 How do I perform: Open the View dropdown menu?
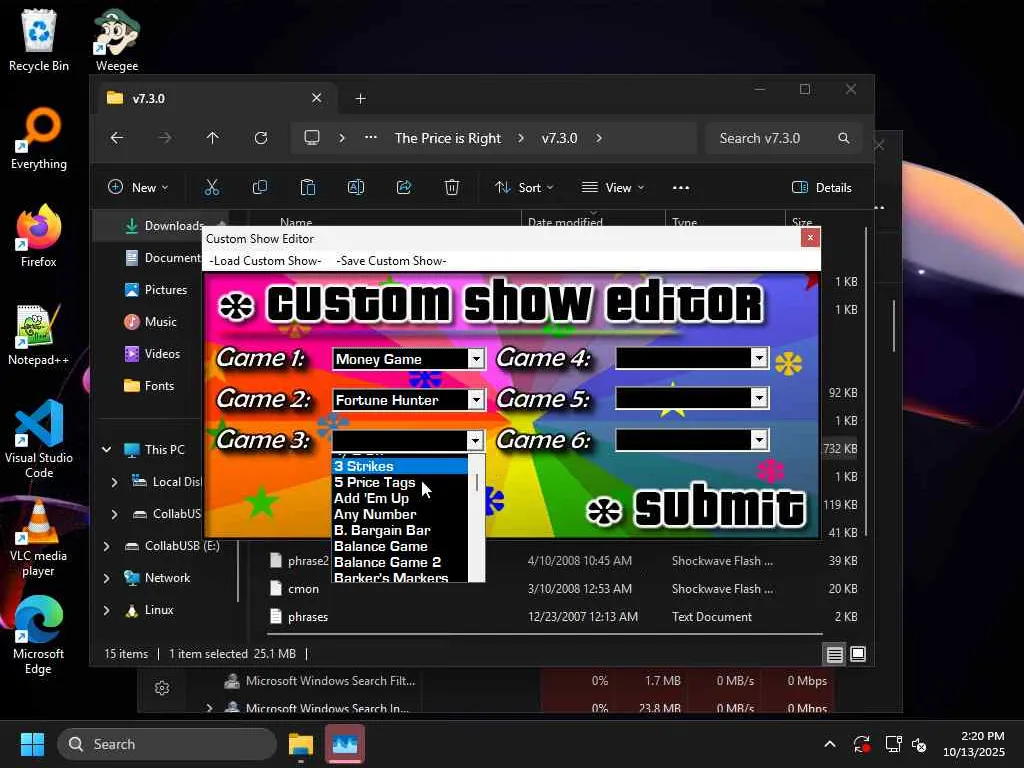pos(613,187)
